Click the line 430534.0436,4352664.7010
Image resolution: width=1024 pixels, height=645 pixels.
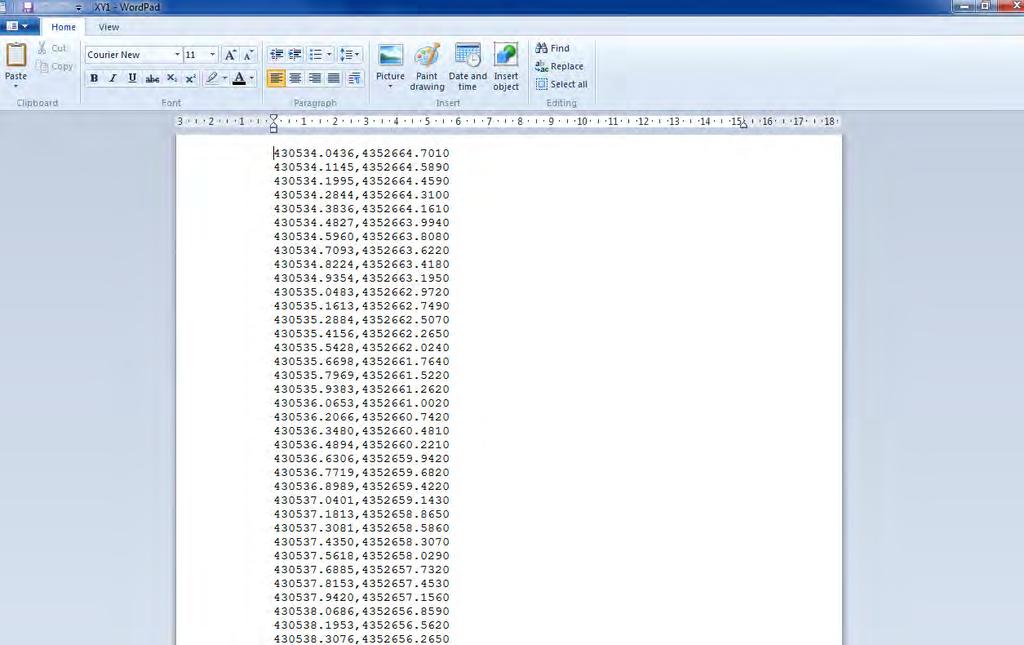click(x=361, y=153)
